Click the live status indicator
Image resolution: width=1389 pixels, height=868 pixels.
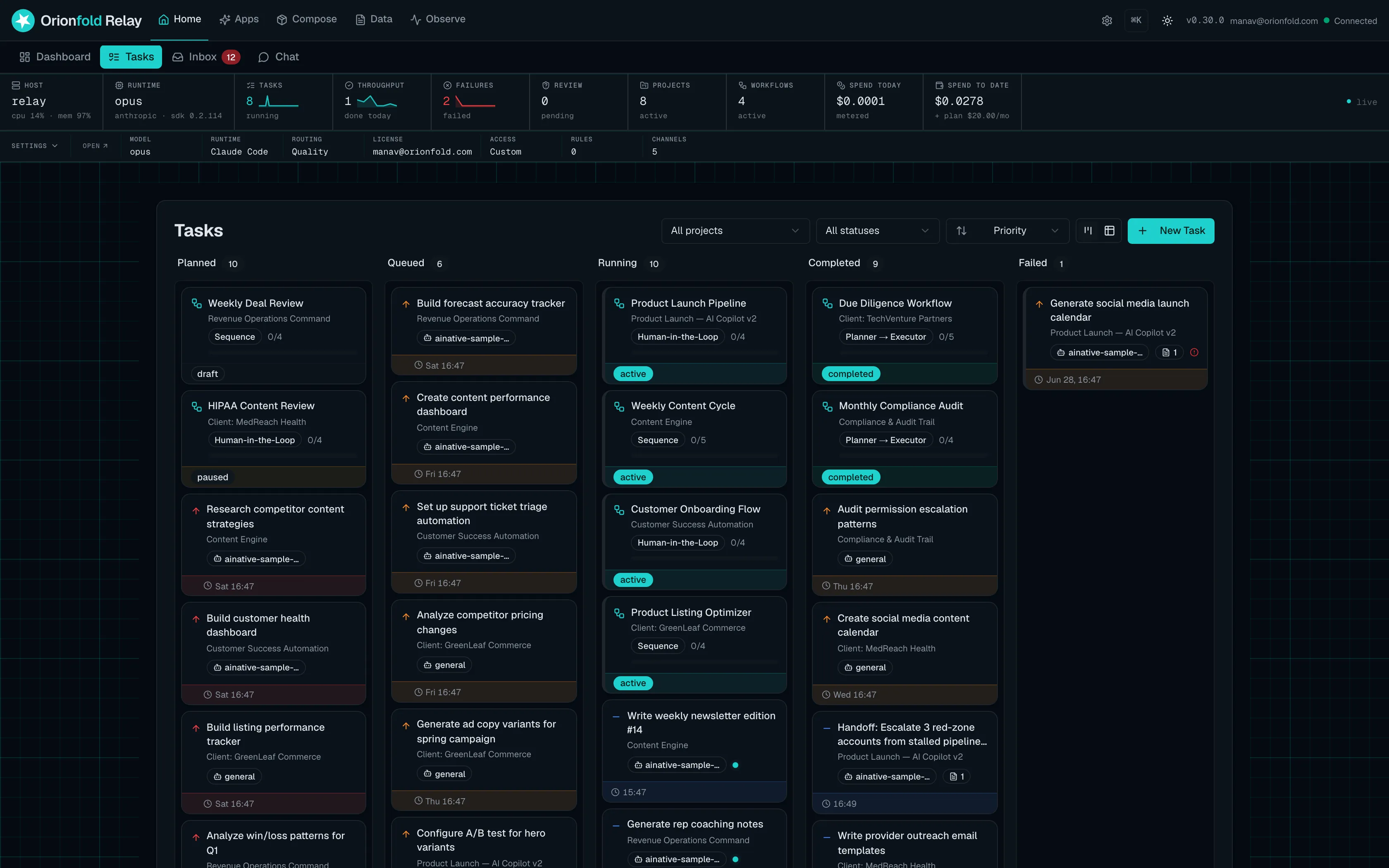point(1361,102)
